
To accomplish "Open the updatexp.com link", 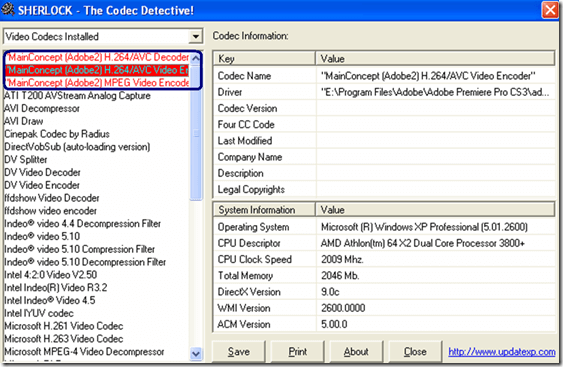I will 502,352.
